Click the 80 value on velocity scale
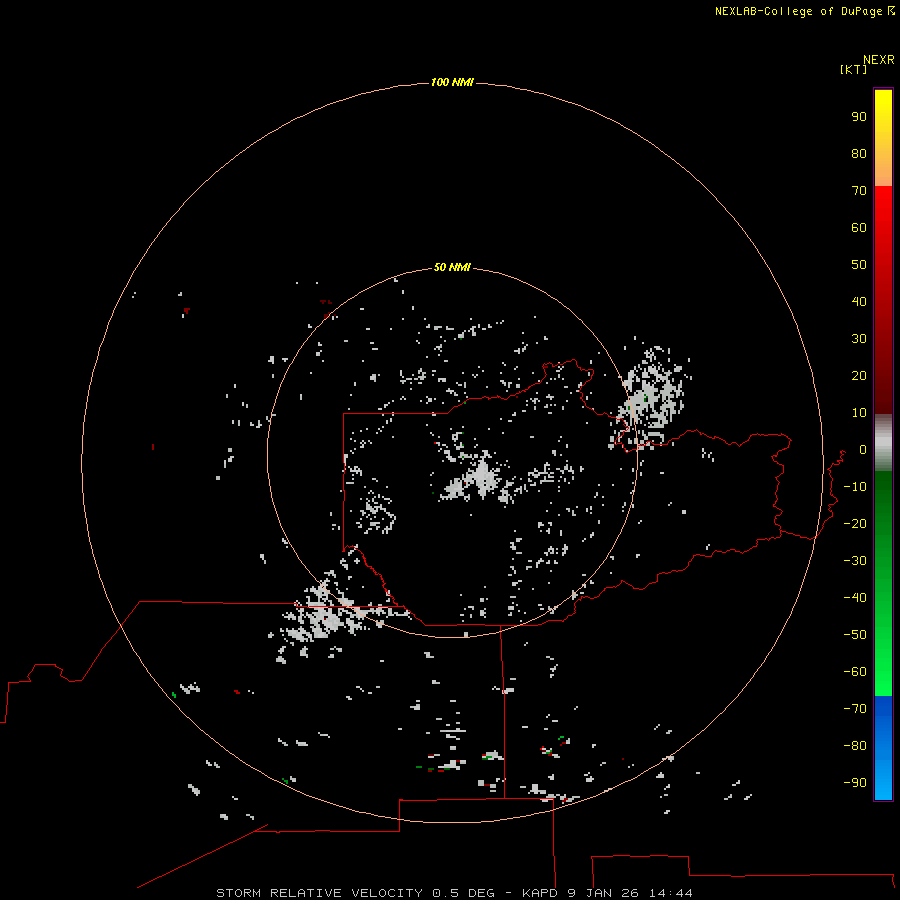The width and height of the screenshot is (900, 900). point(859,153)
